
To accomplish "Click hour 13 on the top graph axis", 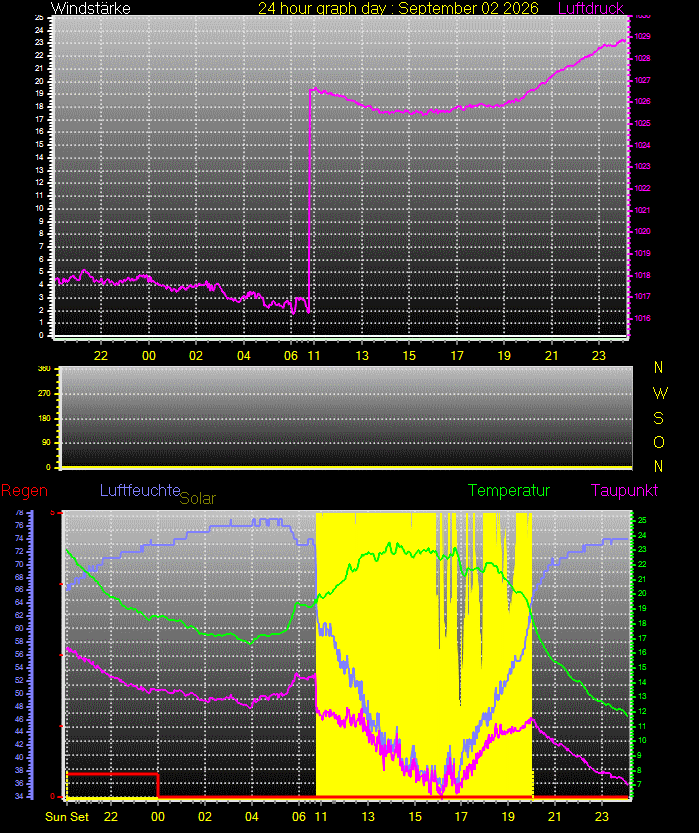I will 362,355.
